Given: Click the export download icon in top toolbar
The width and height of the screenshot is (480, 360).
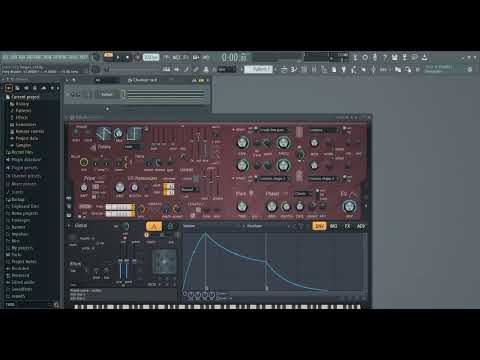Looking at the screenshot, I should pos(425,57).
